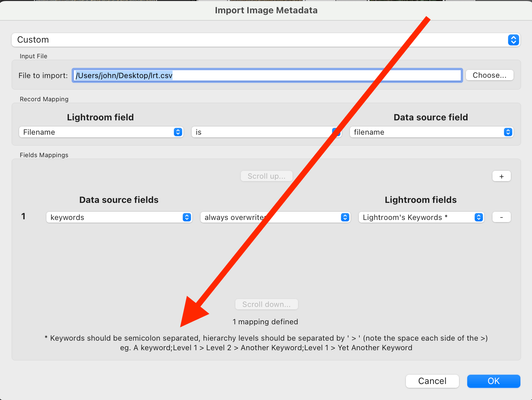Click the Scroll down... button
This screenshot has height=400, width=532.
click(x=266, y=304)
